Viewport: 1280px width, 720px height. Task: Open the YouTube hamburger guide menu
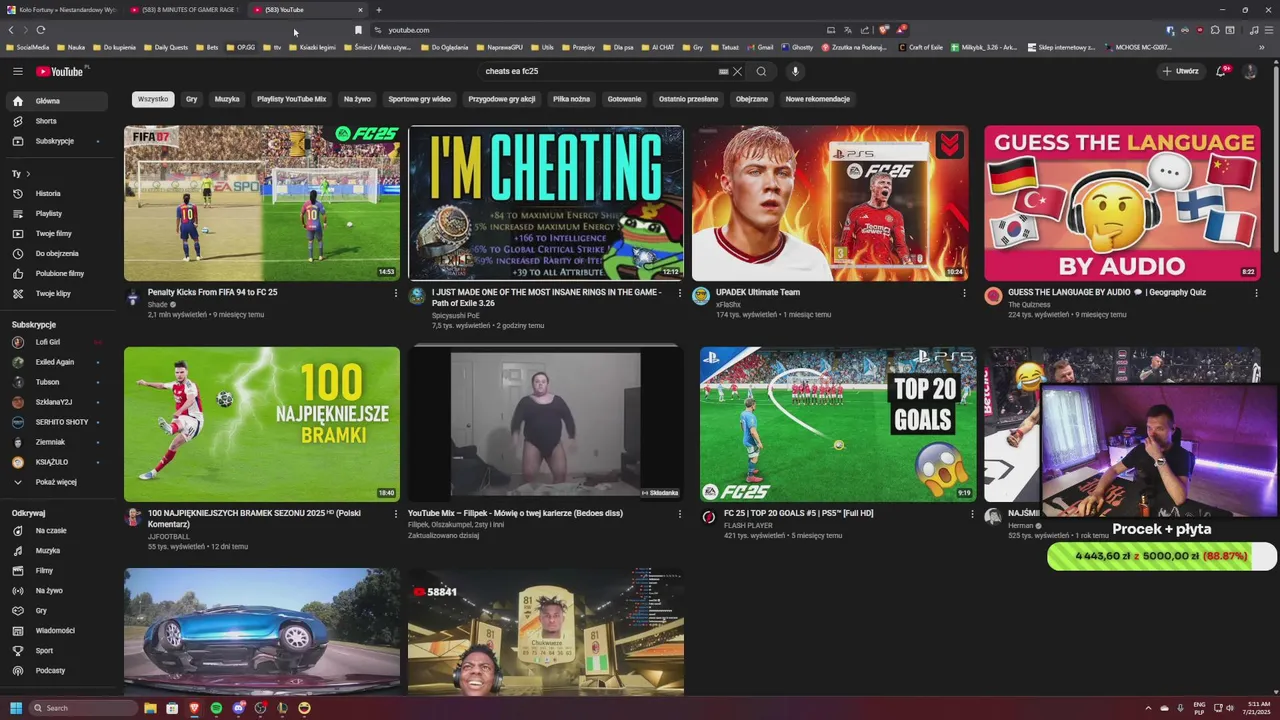click(x=17, y=71)
